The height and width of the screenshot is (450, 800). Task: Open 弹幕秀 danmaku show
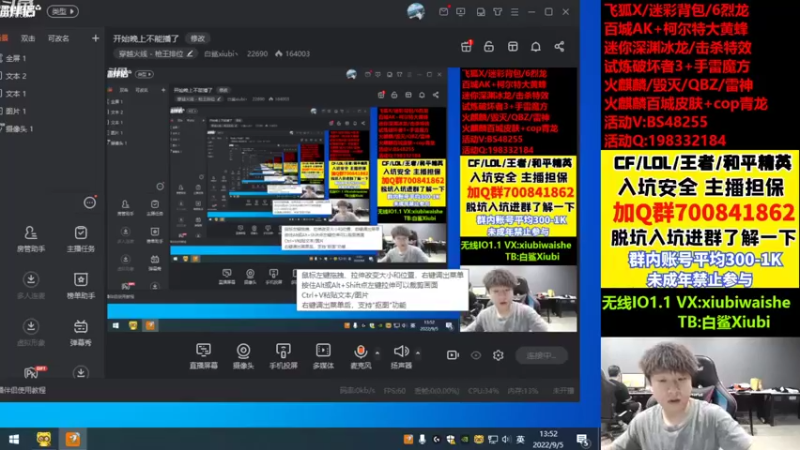tap(81, 333)
